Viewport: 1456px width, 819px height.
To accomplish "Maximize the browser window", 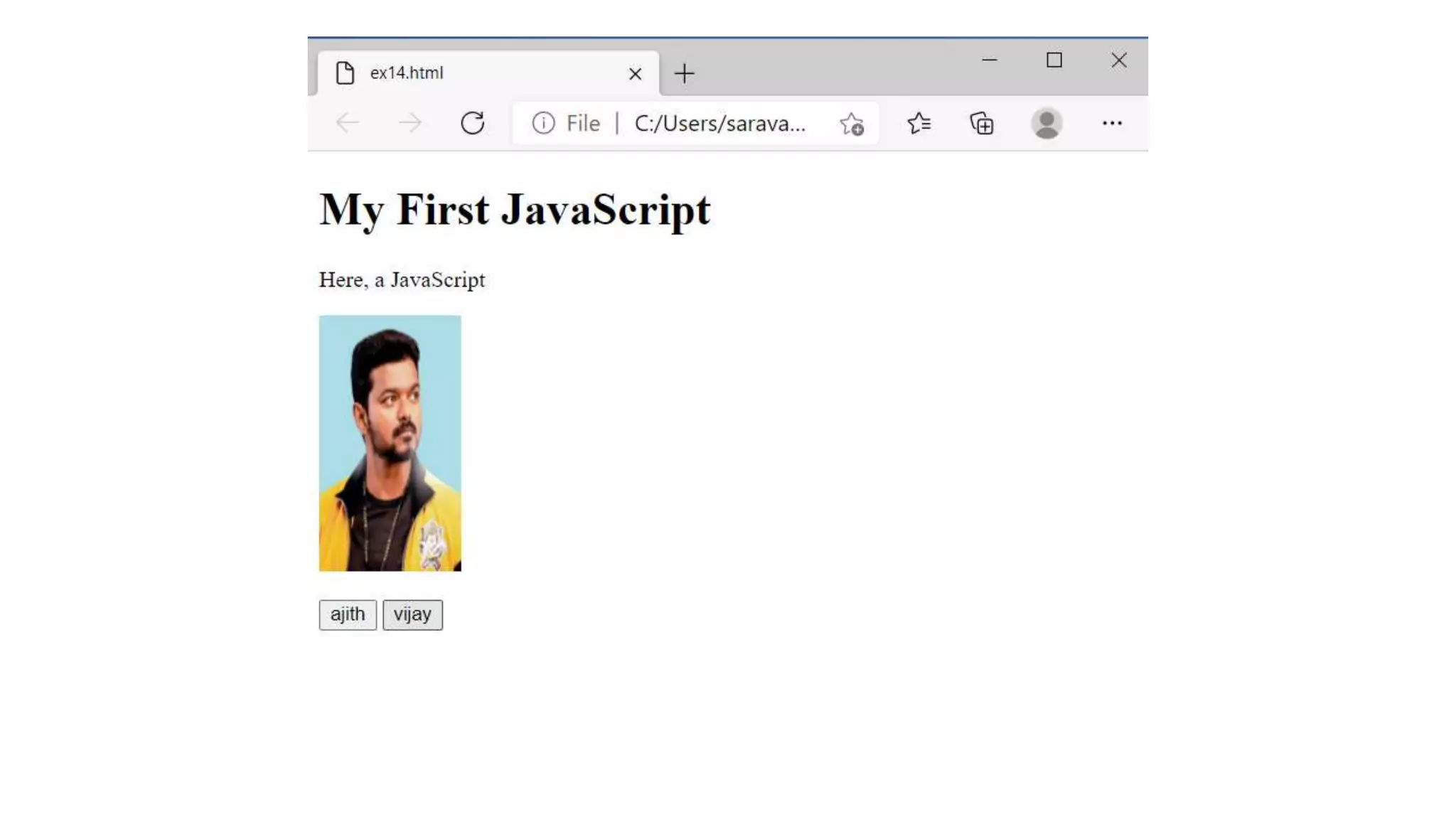I will point(1054,60).
